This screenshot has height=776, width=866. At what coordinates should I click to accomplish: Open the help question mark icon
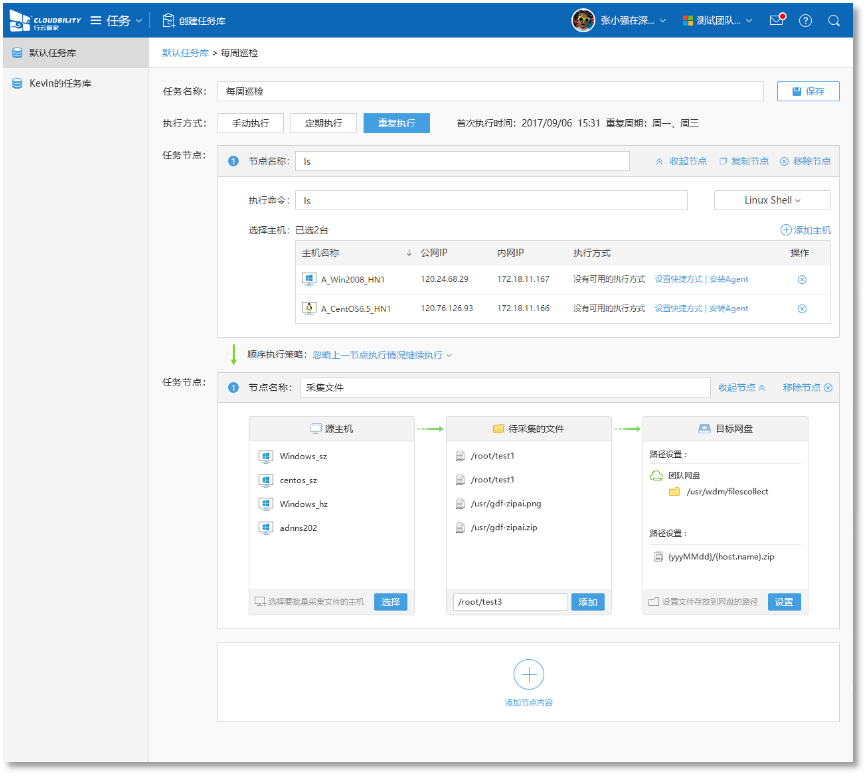[805, 20]
